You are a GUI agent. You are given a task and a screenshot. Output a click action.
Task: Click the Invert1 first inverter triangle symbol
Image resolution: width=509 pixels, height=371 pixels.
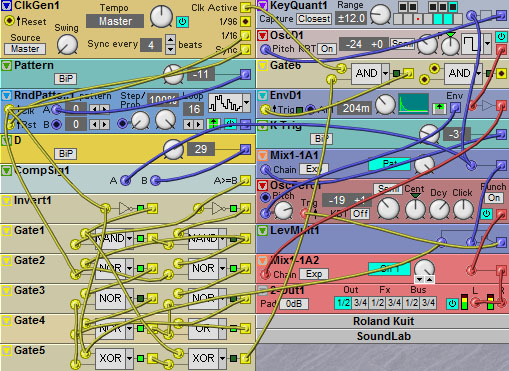pyautogui.click(x=125, y=209)
